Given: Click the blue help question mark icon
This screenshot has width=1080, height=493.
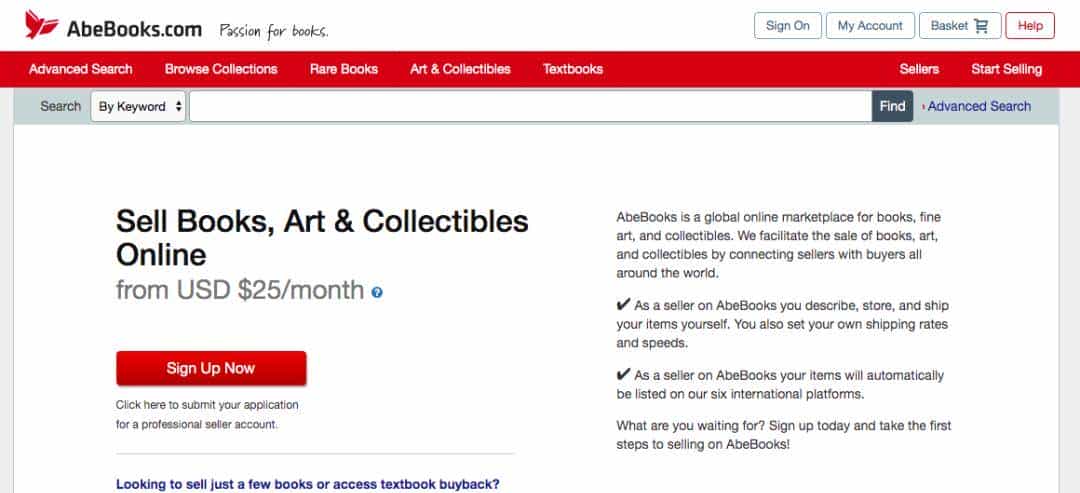Looking at the screenshot, I should (x=377, y=293).
